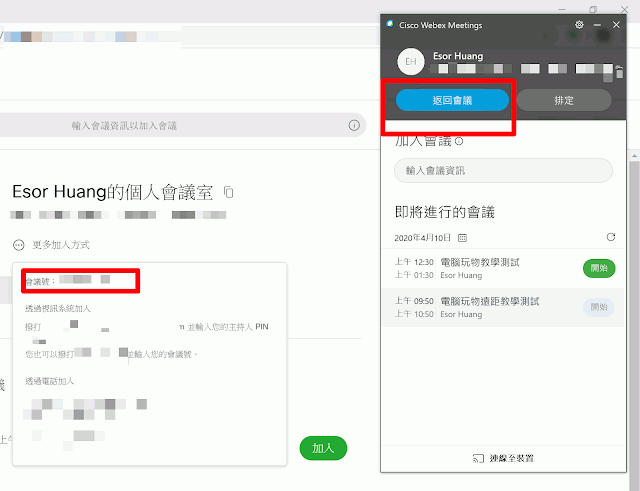Viewport: 640px width, 491px height.
Task: Minimize the Cisco Webex Meetings window
Action: point(597,25)
